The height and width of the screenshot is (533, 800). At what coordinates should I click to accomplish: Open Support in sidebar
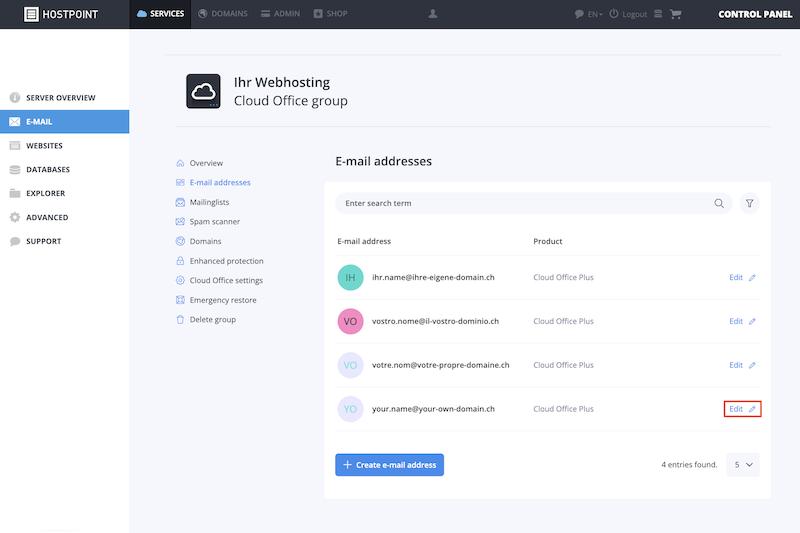pyautogui.click(x=64, y=241)
